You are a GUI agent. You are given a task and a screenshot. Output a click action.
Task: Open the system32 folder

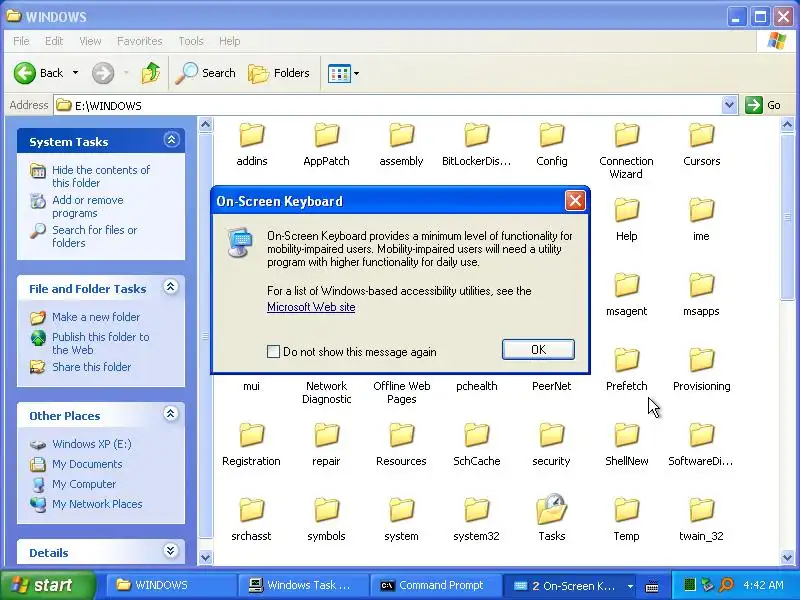click(x=477, y=520)
